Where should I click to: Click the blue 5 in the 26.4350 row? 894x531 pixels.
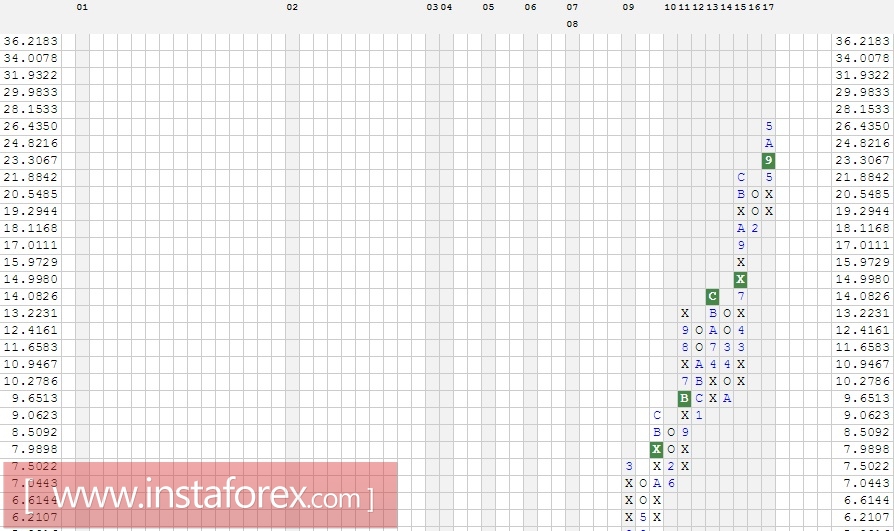769,126
